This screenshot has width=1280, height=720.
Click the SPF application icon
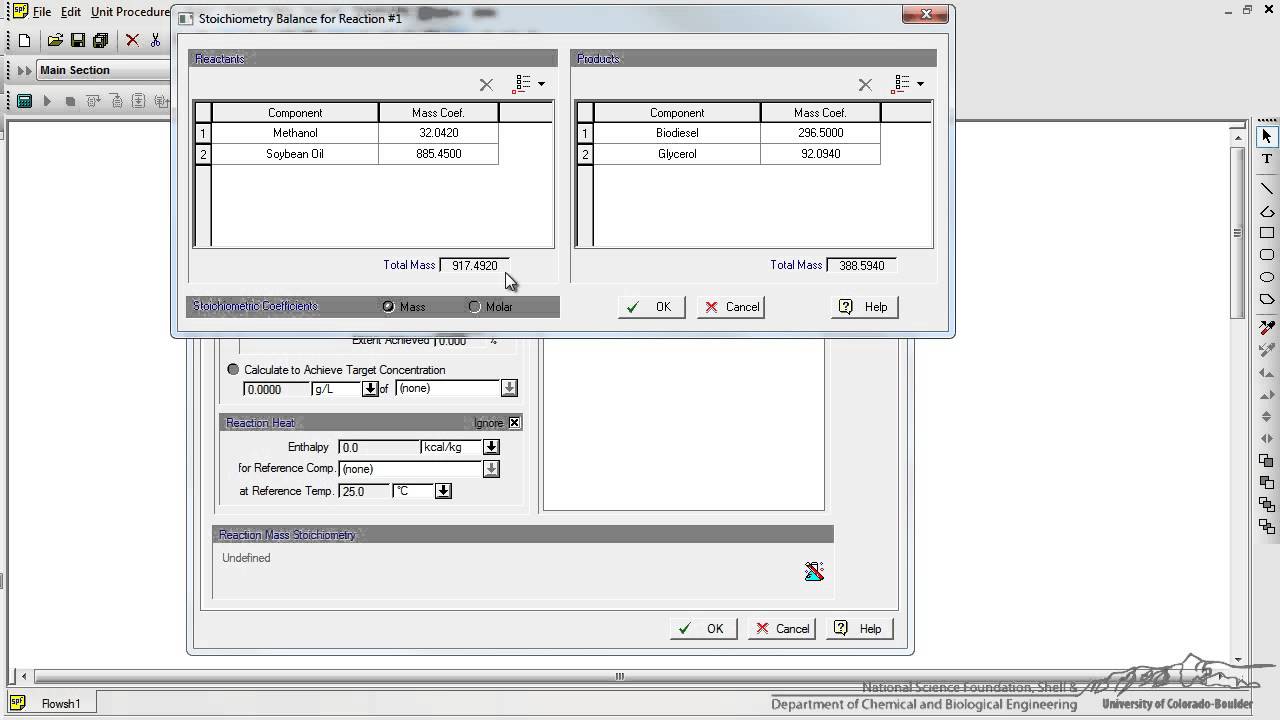coord(19,11)
